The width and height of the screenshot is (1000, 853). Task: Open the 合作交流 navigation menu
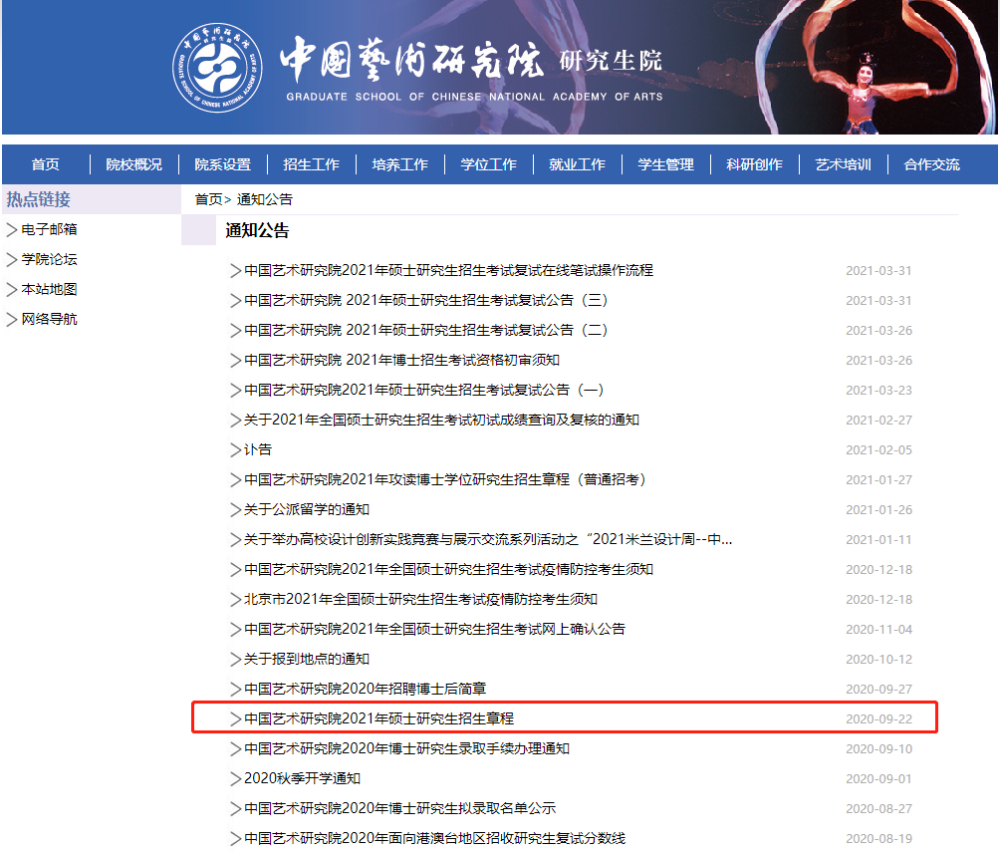pos(932,164)
